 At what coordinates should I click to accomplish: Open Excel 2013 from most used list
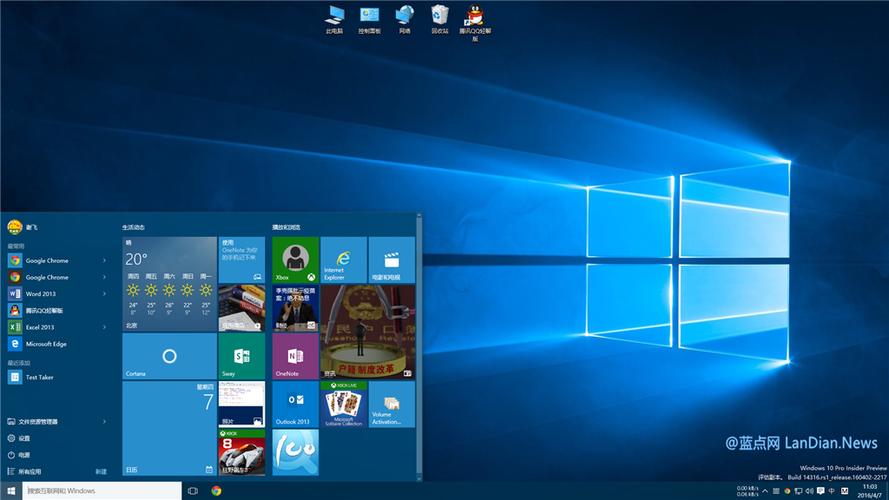[x=57, y=327]
